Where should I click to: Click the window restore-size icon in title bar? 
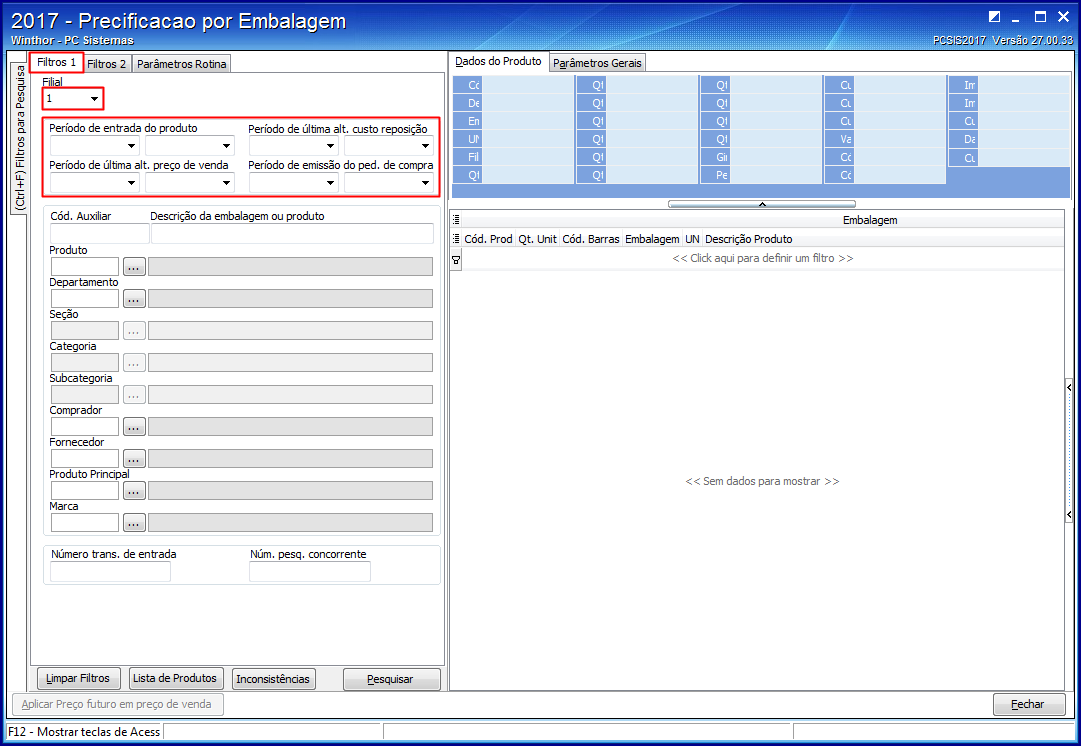tap(995, 17)
